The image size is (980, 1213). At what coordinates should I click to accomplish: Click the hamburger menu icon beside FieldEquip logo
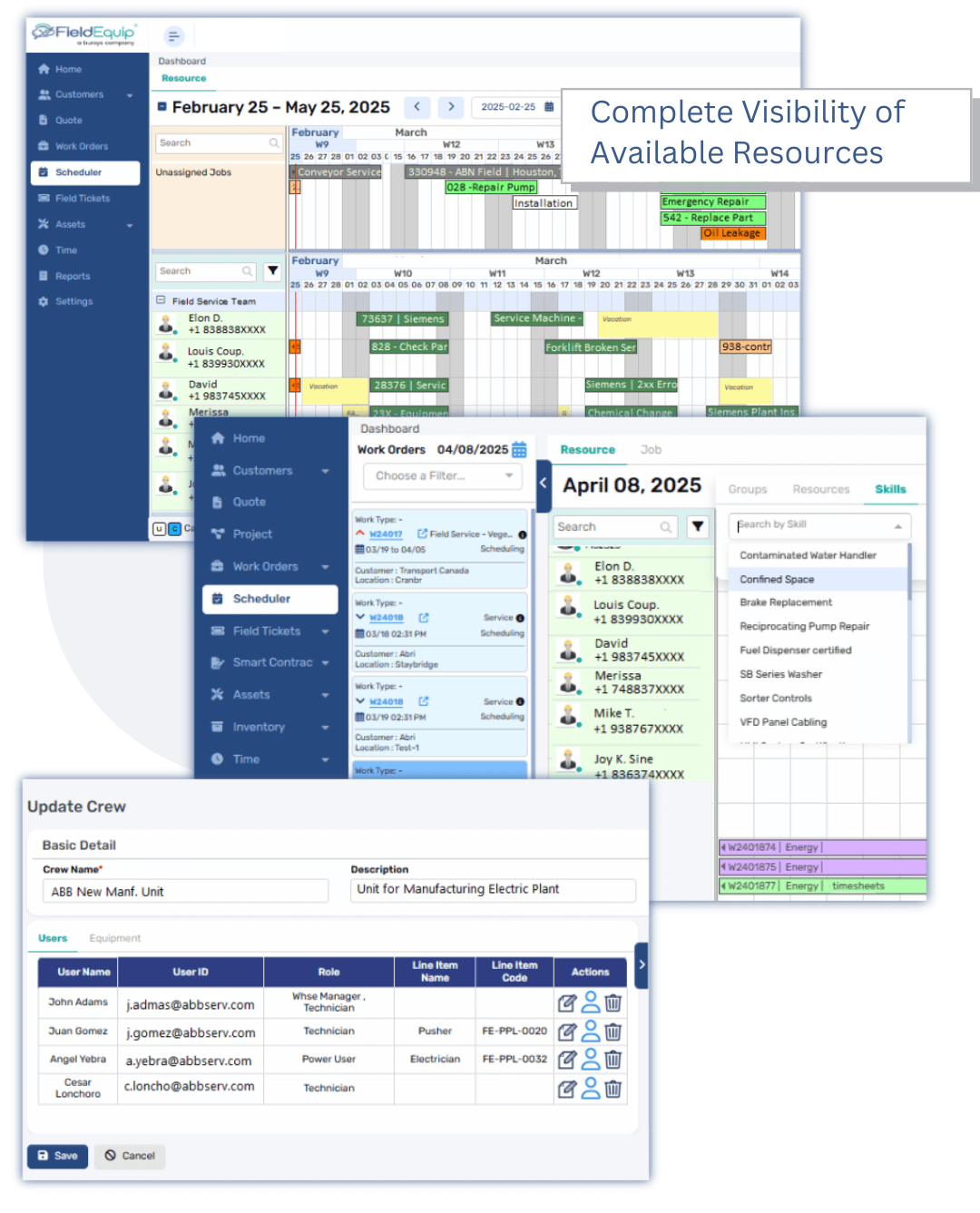pos(173,36)
